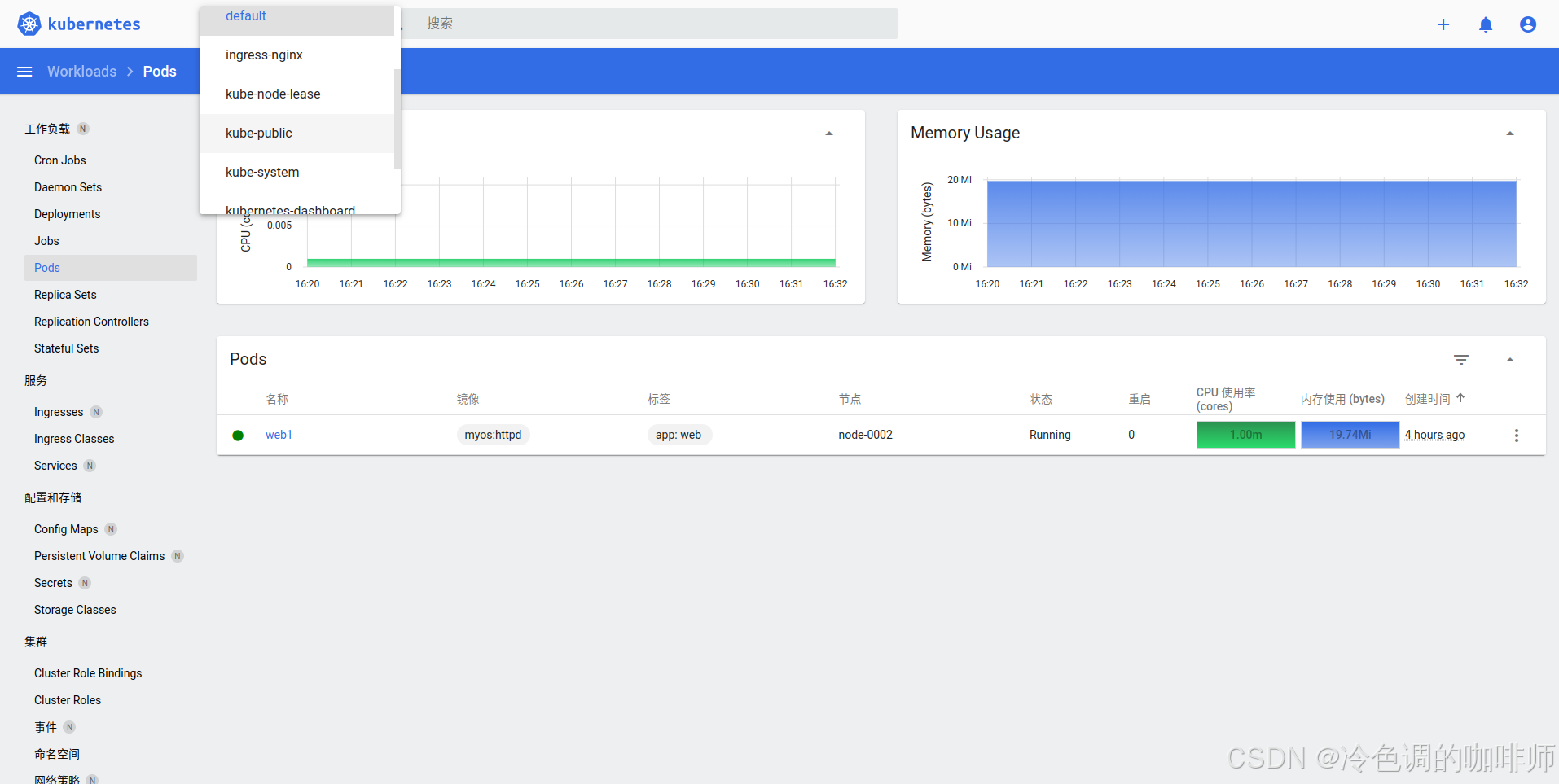This screenshot has height=784, width=1559.
Task: Open 事件 events in the sidebar
Action: [46, 727]
